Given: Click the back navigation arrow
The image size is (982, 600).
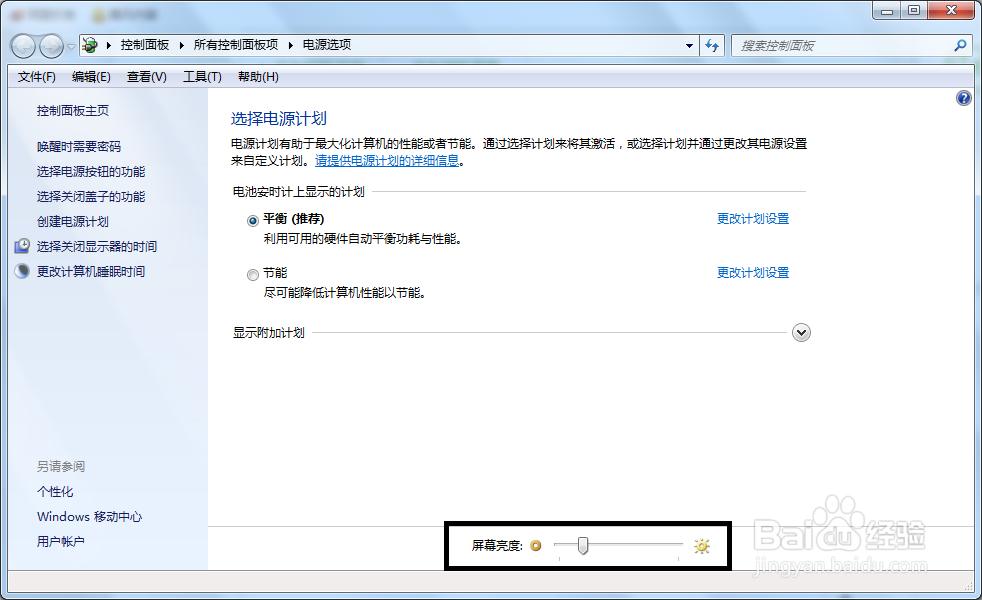Looking at the screenshot, I should [22, 45].
